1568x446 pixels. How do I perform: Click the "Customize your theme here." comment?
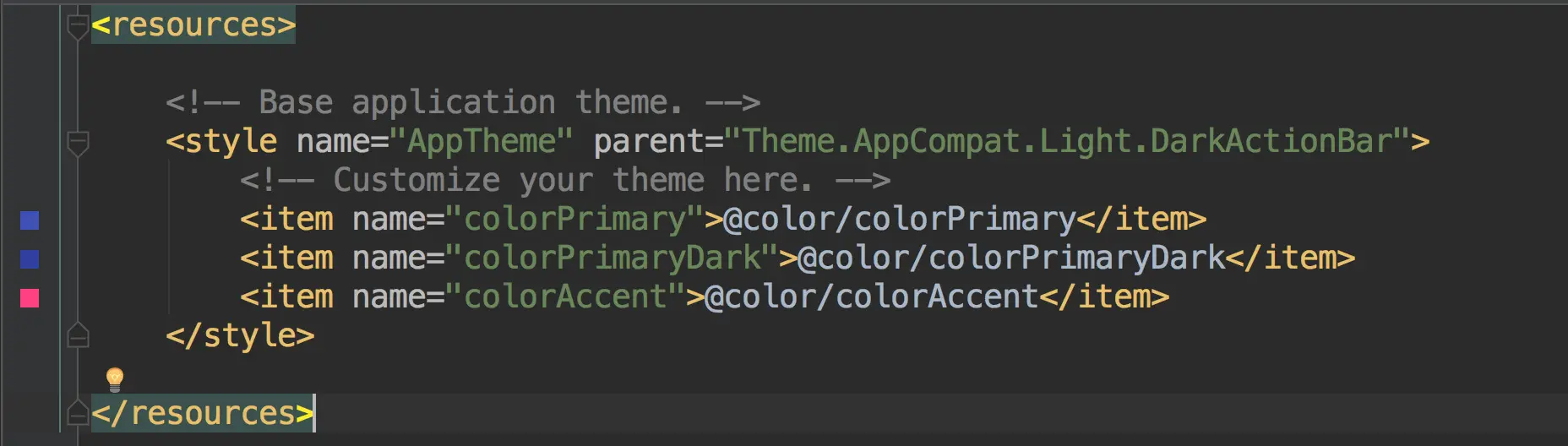pyautogui.click(x=564, y=181)
